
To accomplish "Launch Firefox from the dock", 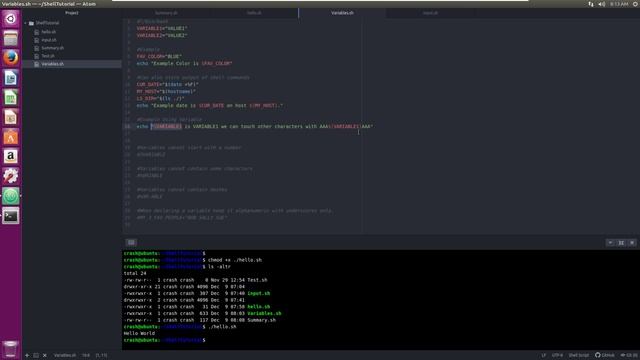I will click(x=11, y=58).
